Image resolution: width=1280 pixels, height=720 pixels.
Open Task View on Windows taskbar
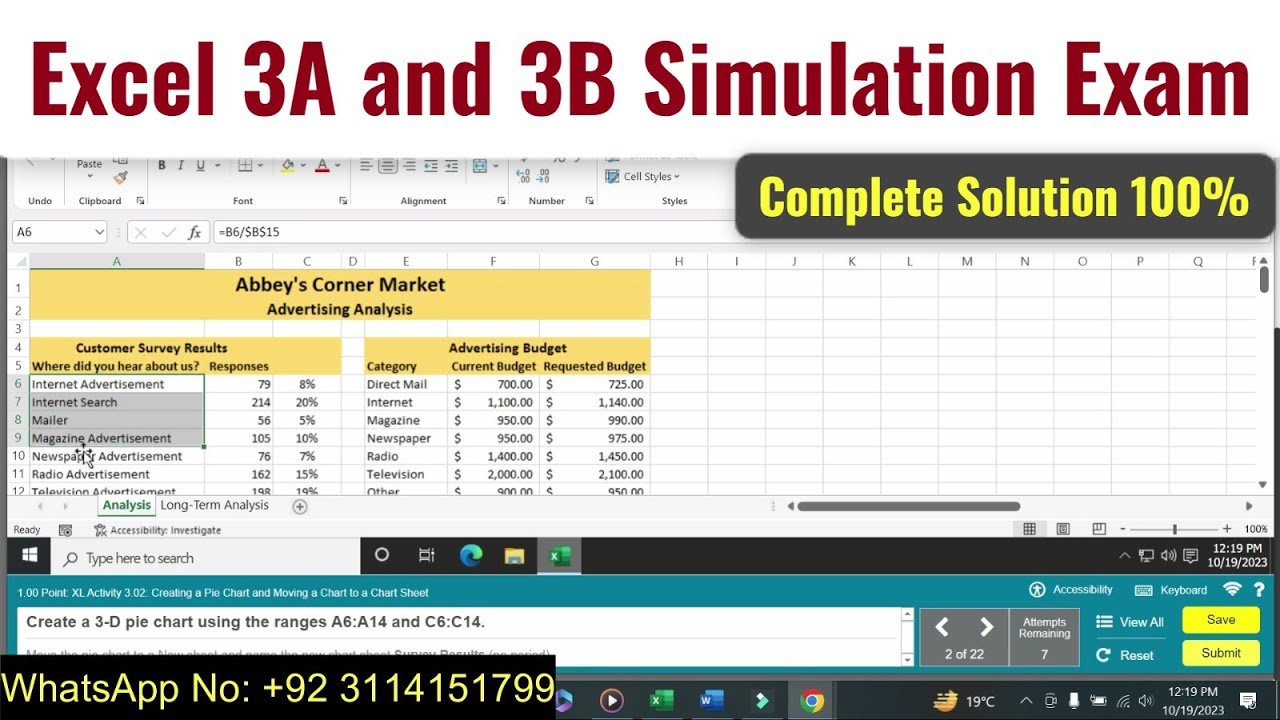pyautogui.click(x=426, y=556)
